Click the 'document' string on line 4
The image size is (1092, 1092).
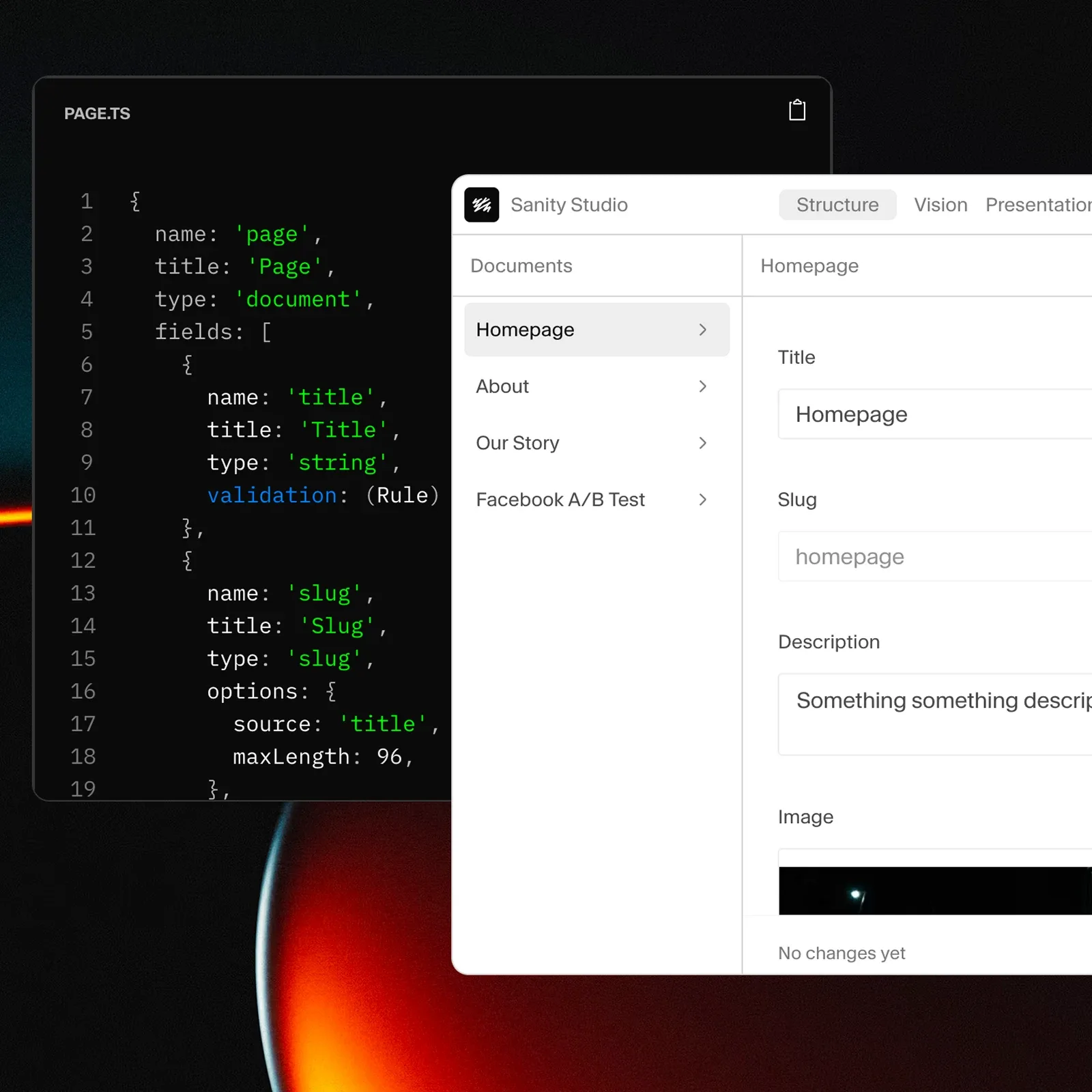pyautogui.click(x=298, y=299)
